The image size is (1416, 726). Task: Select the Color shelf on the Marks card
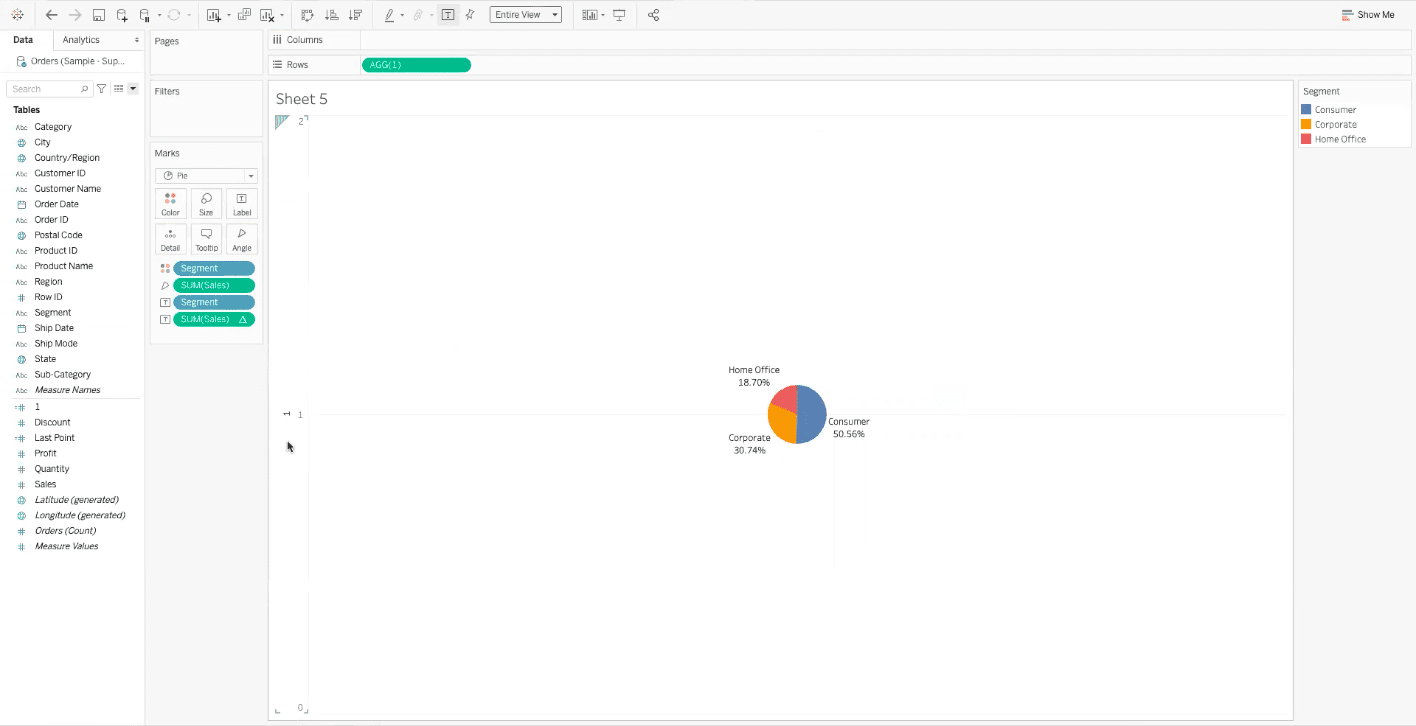[170, 203]
